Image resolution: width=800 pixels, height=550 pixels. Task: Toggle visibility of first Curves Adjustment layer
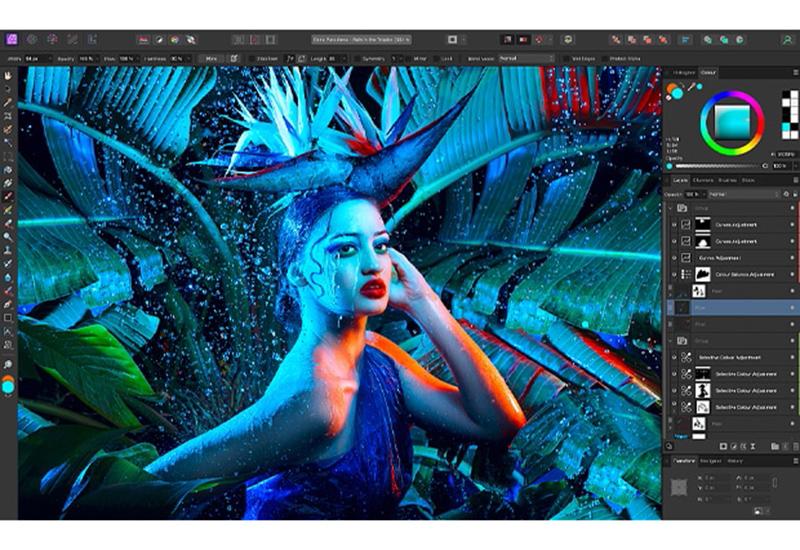click(x=674, y=225)
